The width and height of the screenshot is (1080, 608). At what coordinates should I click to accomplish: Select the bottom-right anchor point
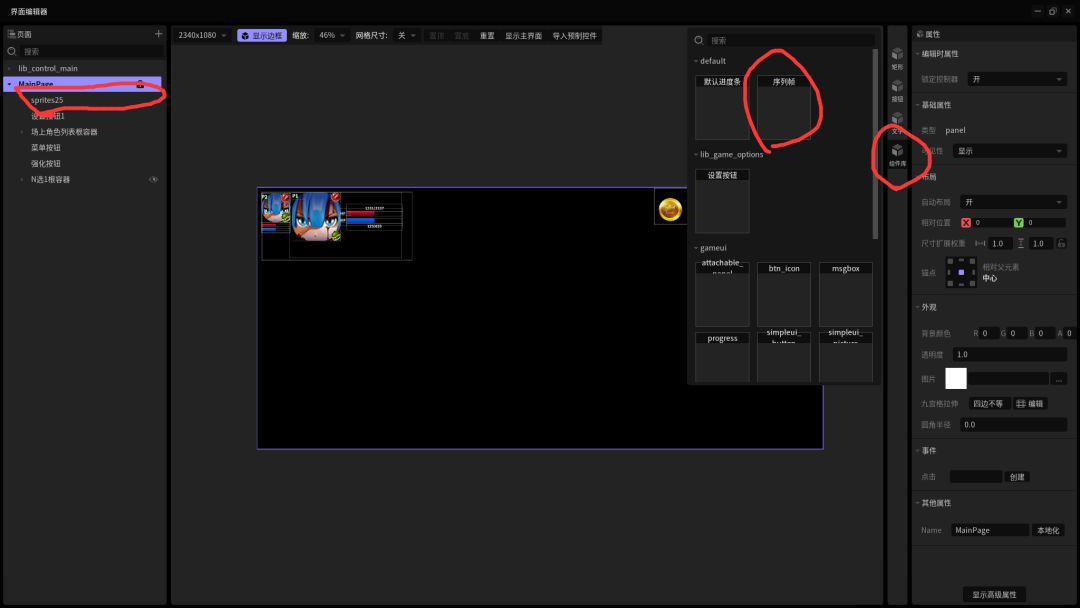973,283
